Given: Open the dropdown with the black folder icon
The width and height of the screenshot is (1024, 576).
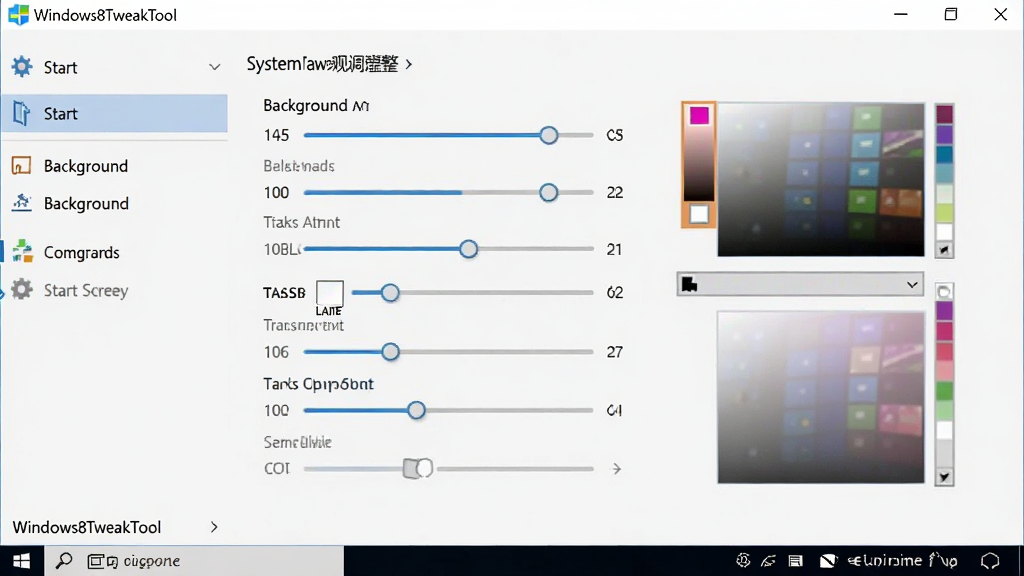Looking at the screenshot, I should click(800, 285).
